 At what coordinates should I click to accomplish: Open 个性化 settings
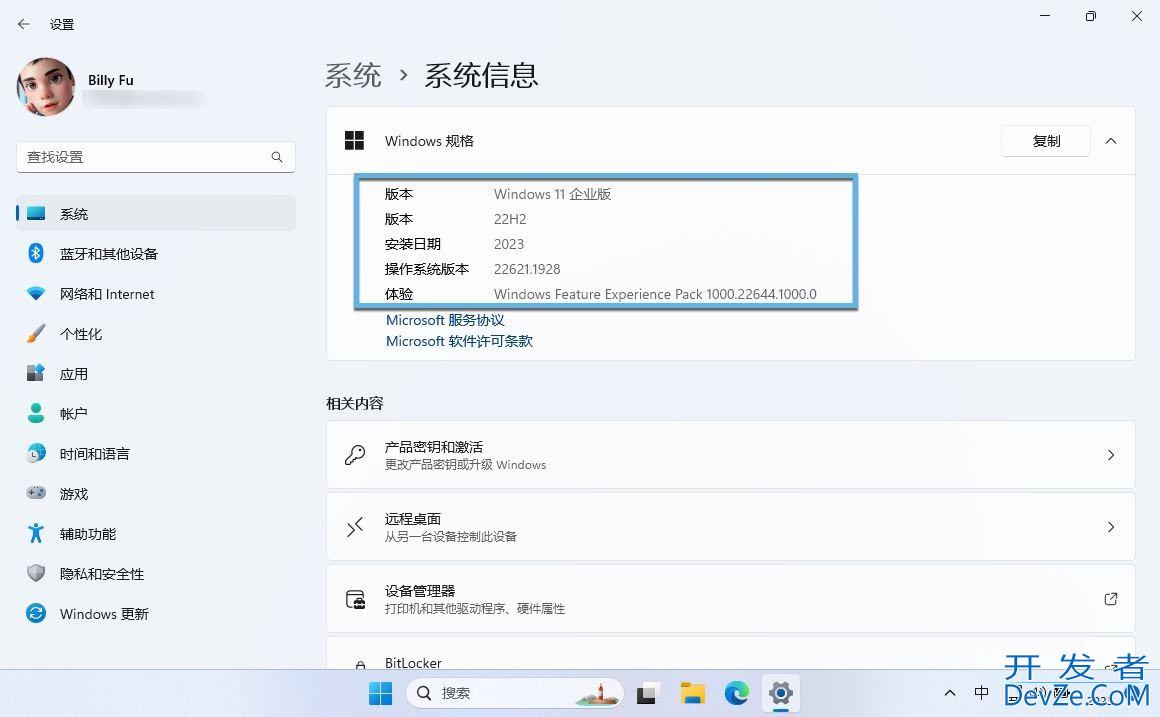point(155,334)
